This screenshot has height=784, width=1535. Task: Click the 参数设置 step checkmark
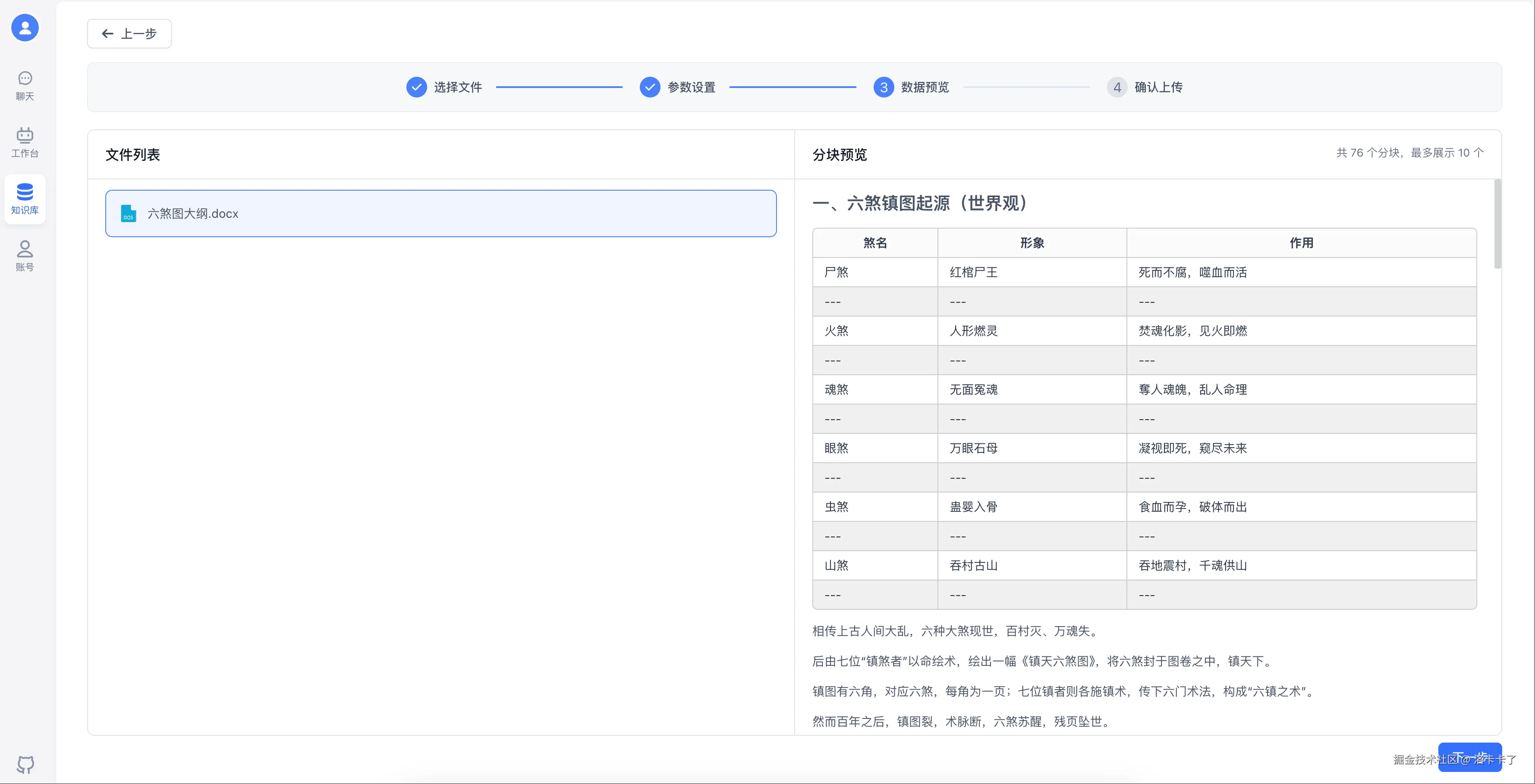(x=650, y=88)
